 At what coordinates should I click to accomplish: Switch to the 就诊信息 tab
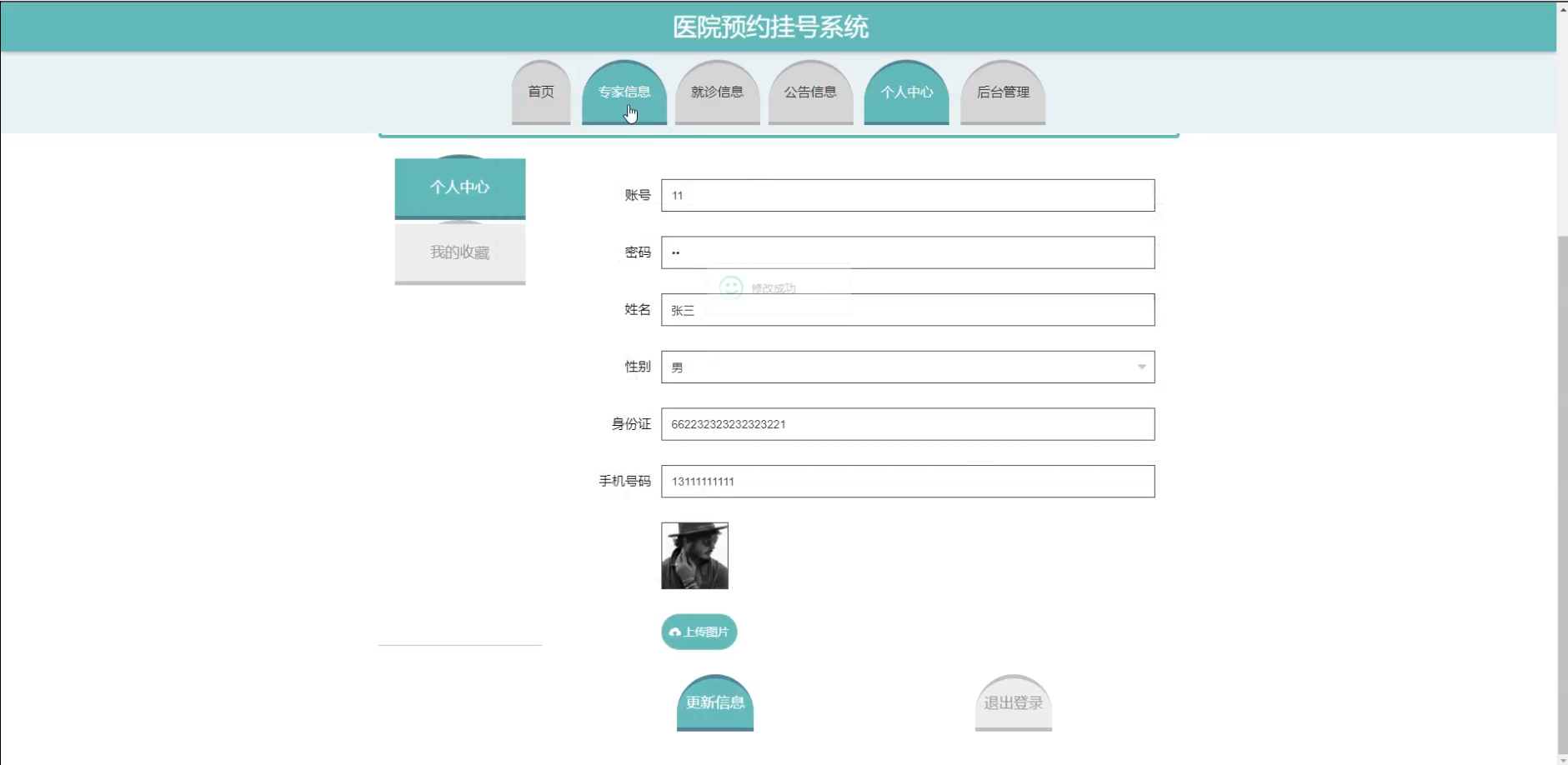pyautogui.click(x=717, y=92)
